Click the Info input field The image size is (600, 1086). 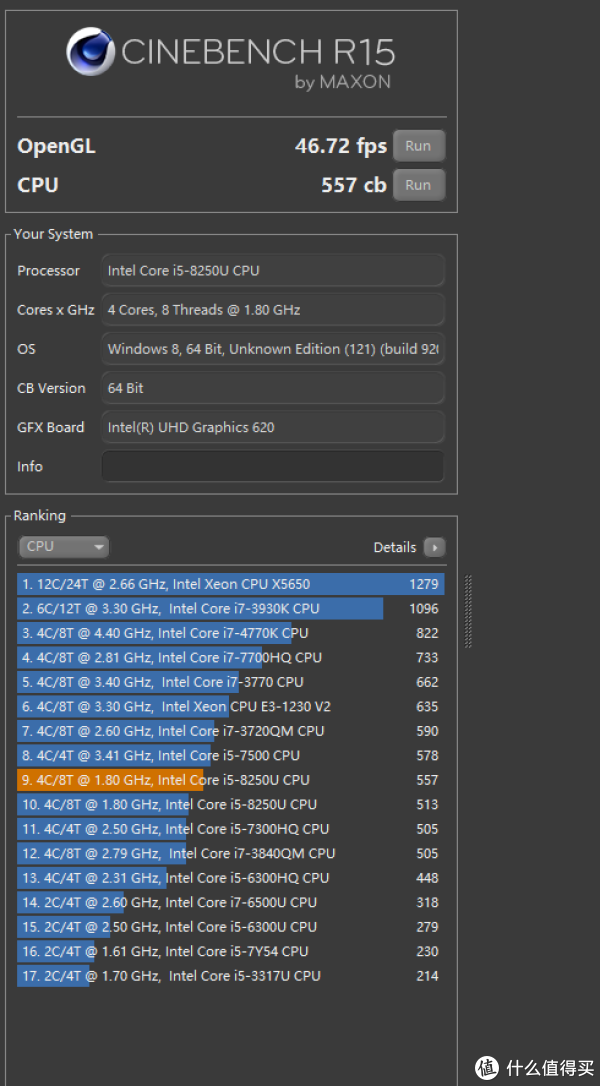273,466
